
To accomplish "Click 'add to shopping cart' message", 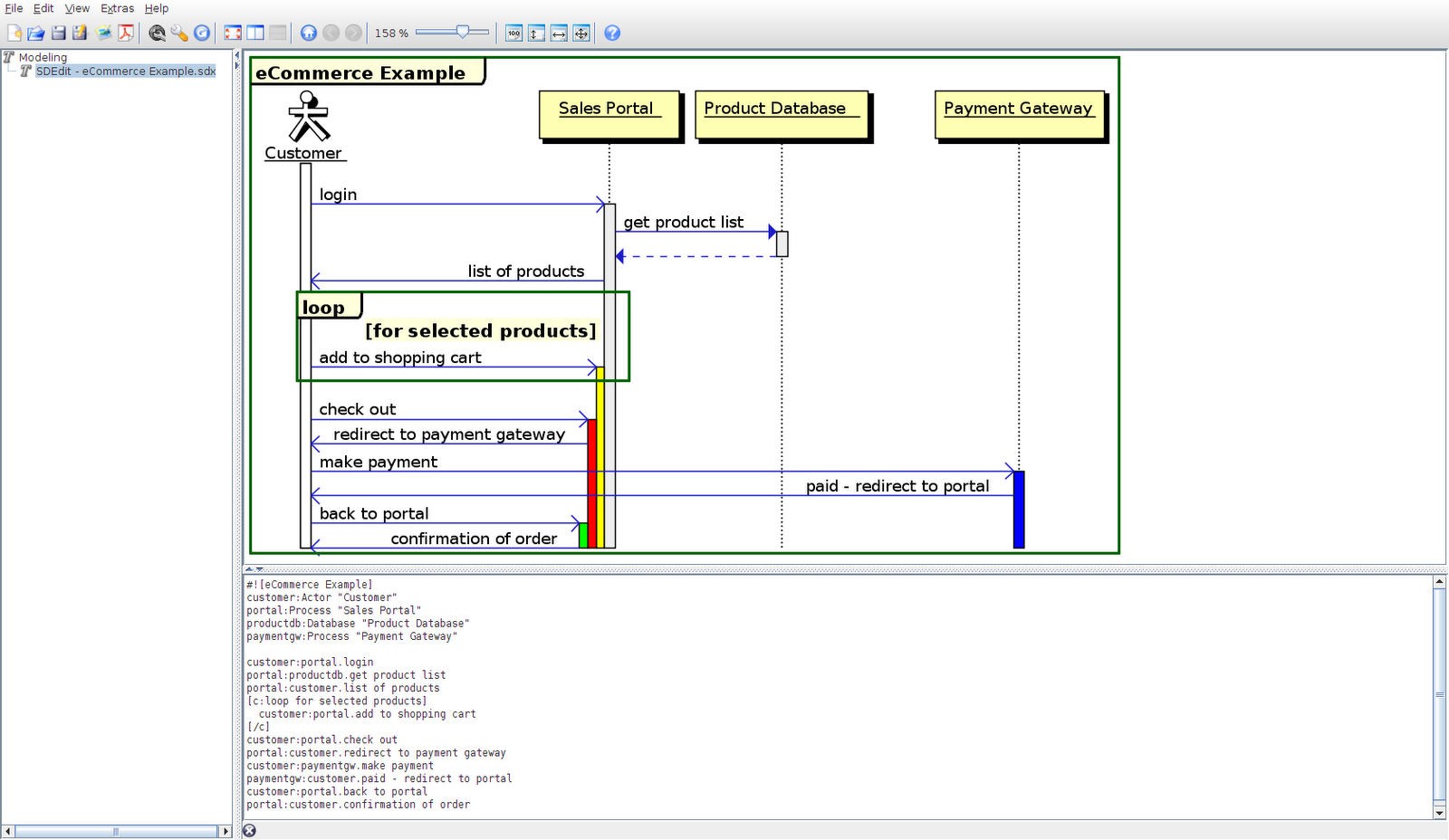I will (400, 358).
